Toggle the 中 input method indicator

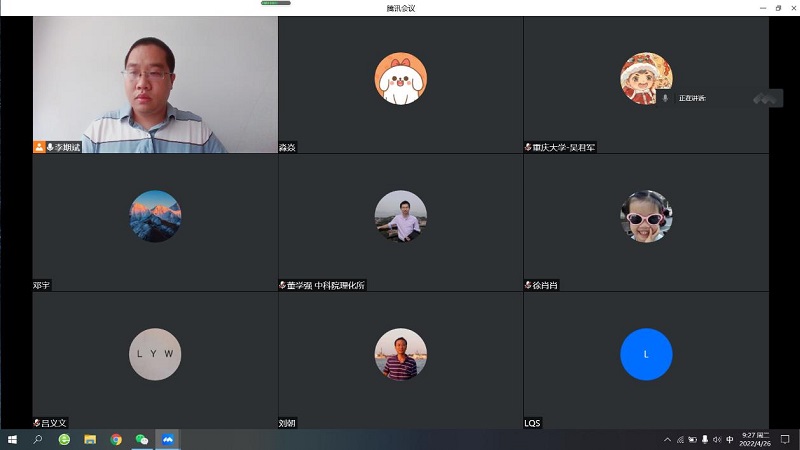click(x=730, y=439)
